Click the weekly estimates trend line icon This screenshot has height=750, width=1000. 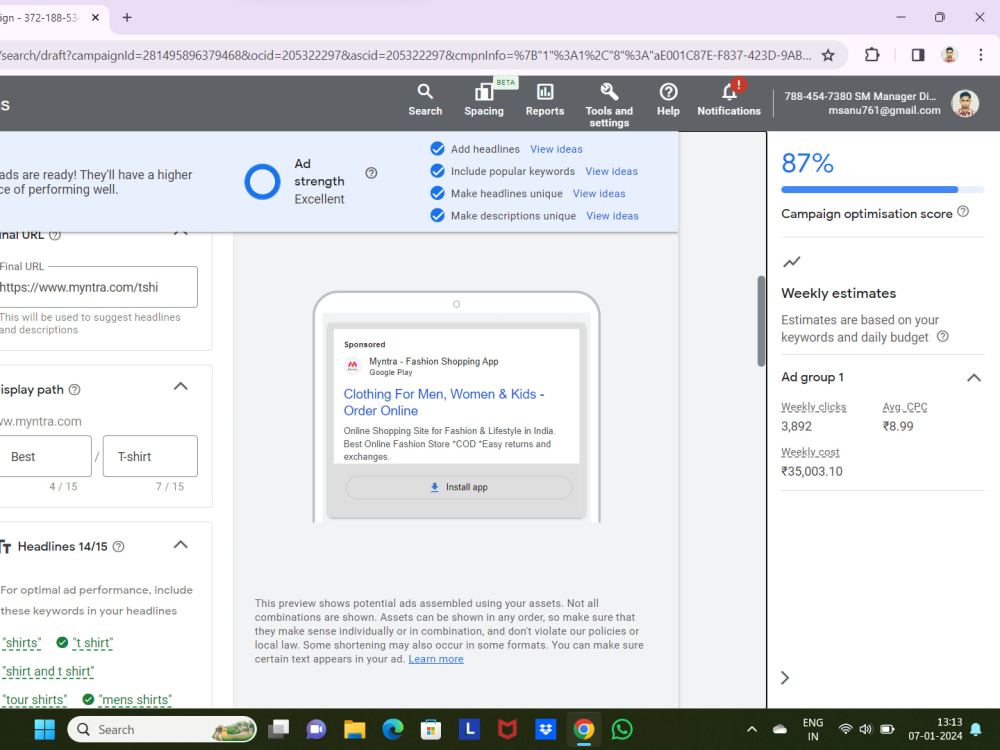[x=791, y=261]
